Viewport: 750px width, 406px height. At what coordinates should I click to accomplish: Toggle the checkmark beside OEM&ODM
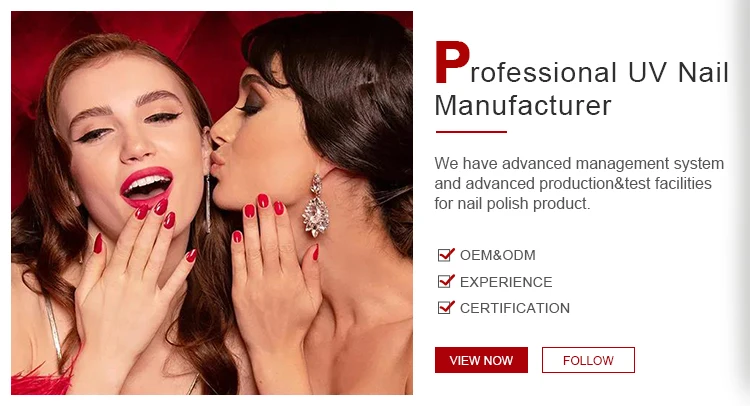(x=446, y=254)
